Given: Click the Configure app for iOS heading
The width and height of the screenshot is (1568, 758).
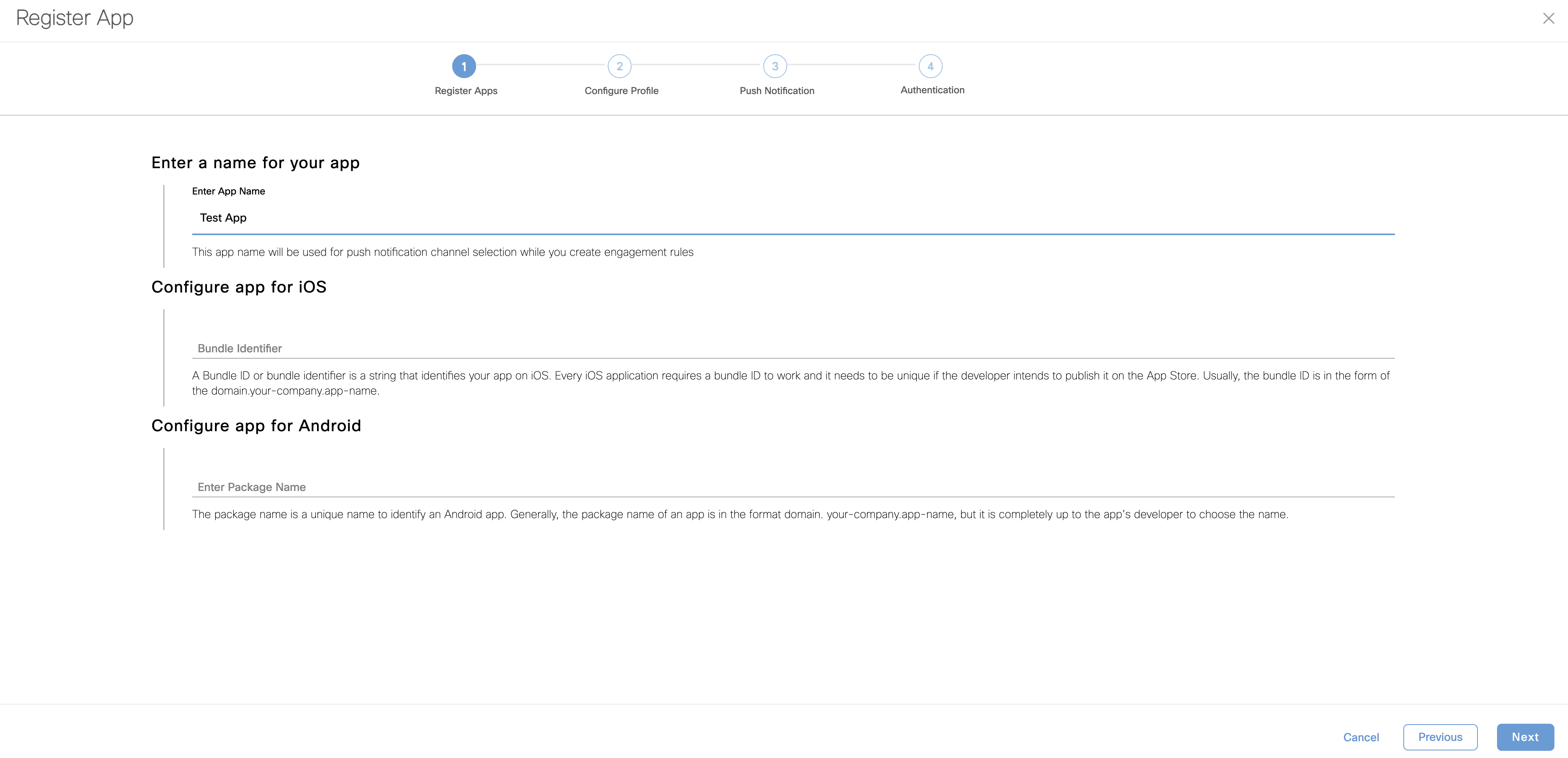Looking at the screenshot, I should 238,287.
